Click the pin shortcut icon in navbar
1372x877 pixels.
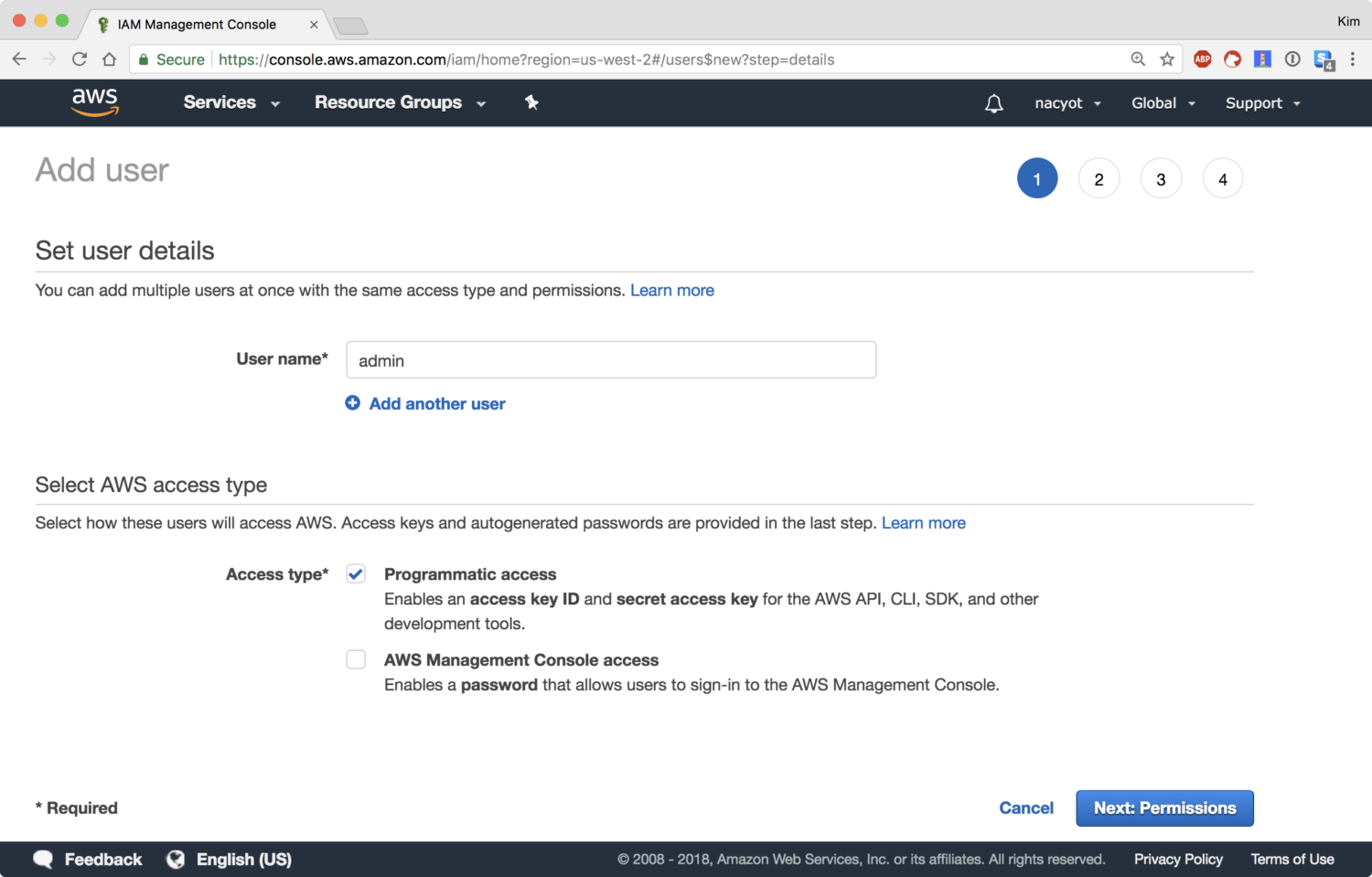point(531,102)
